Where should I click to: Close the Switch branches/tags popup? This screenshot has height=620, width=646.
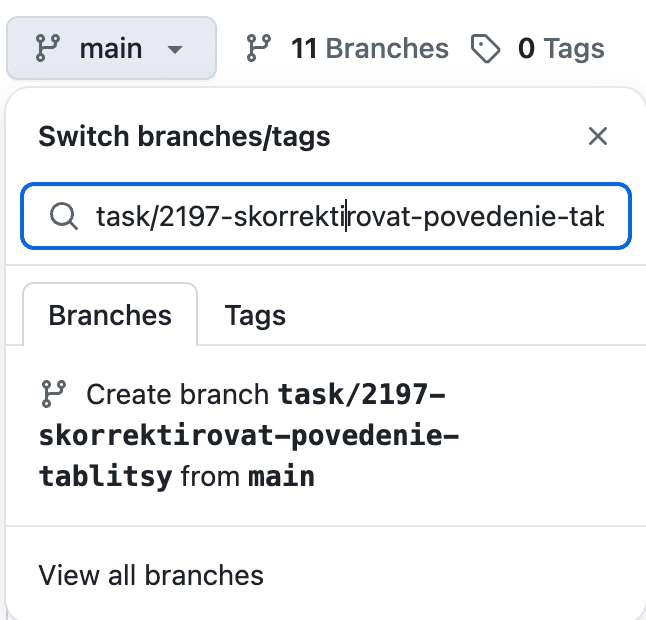coord(598,136)
